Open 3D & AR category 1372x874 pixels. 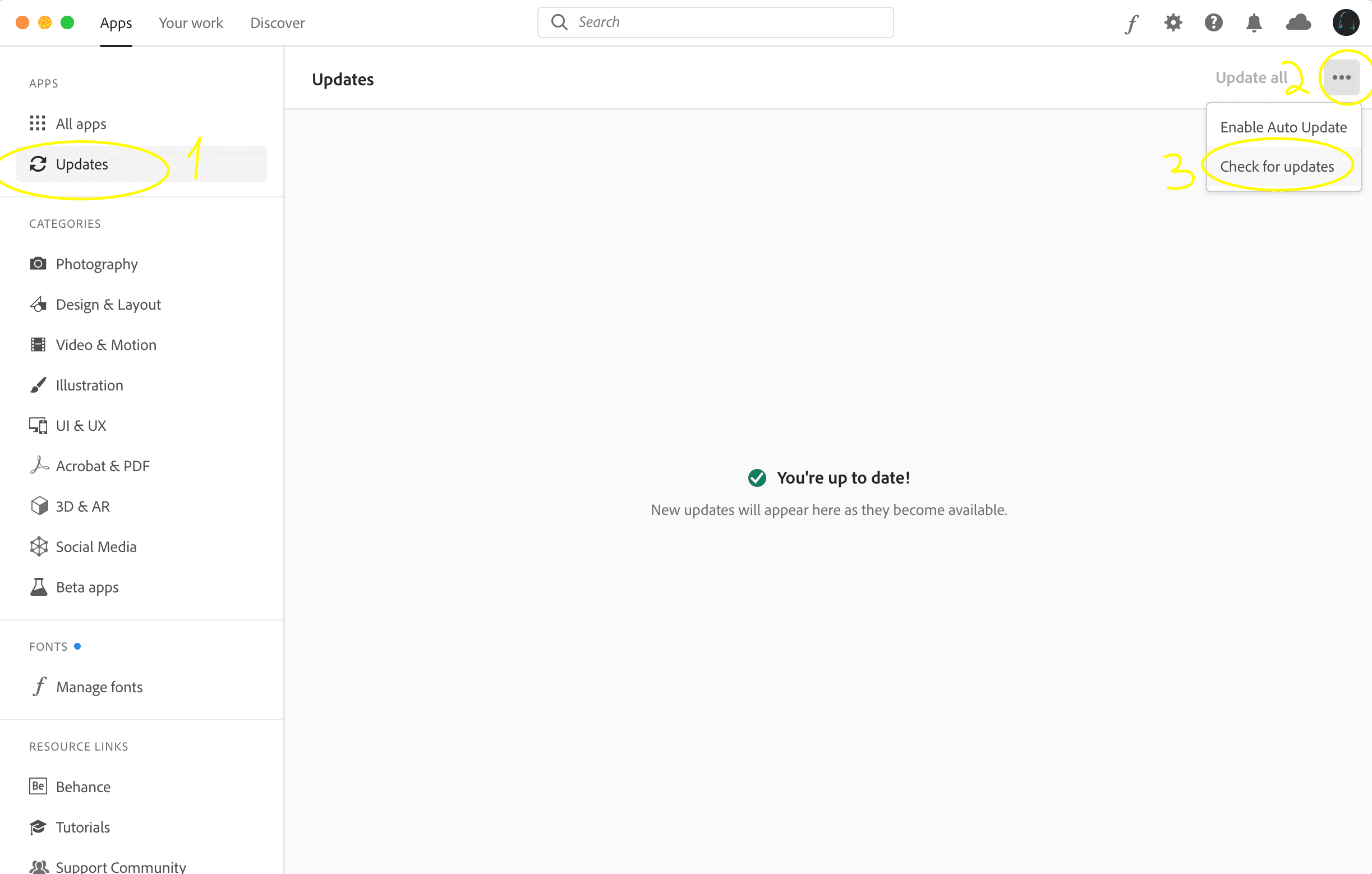click(x=82, y=507)
